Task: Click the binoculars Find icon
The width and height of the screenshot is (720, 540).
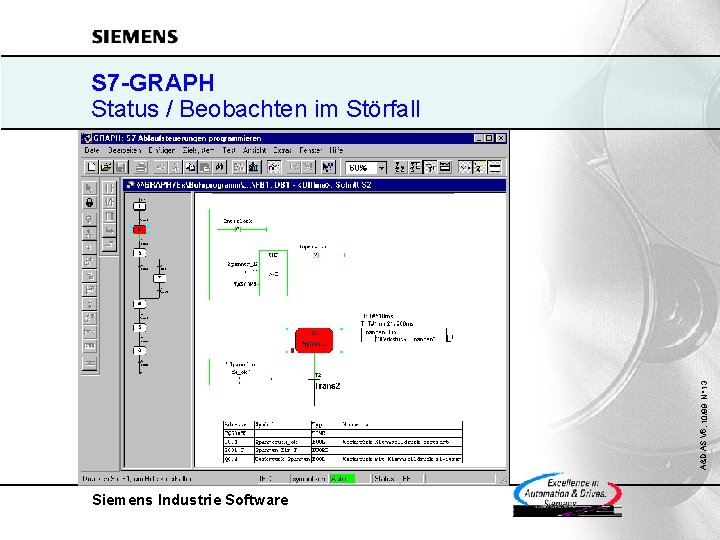Action: point(219,167)
